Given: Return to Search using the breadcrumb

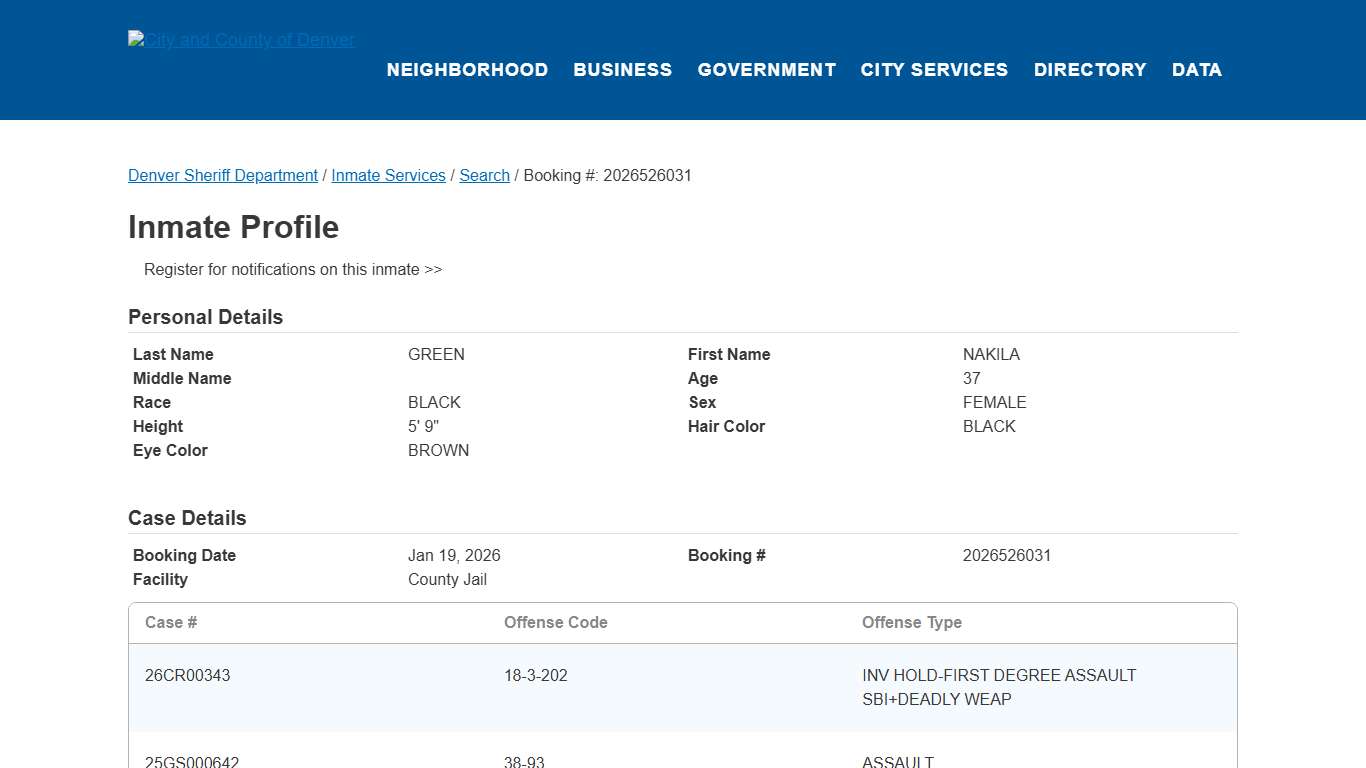Looking at the screenshot, I should click(484, 175).
